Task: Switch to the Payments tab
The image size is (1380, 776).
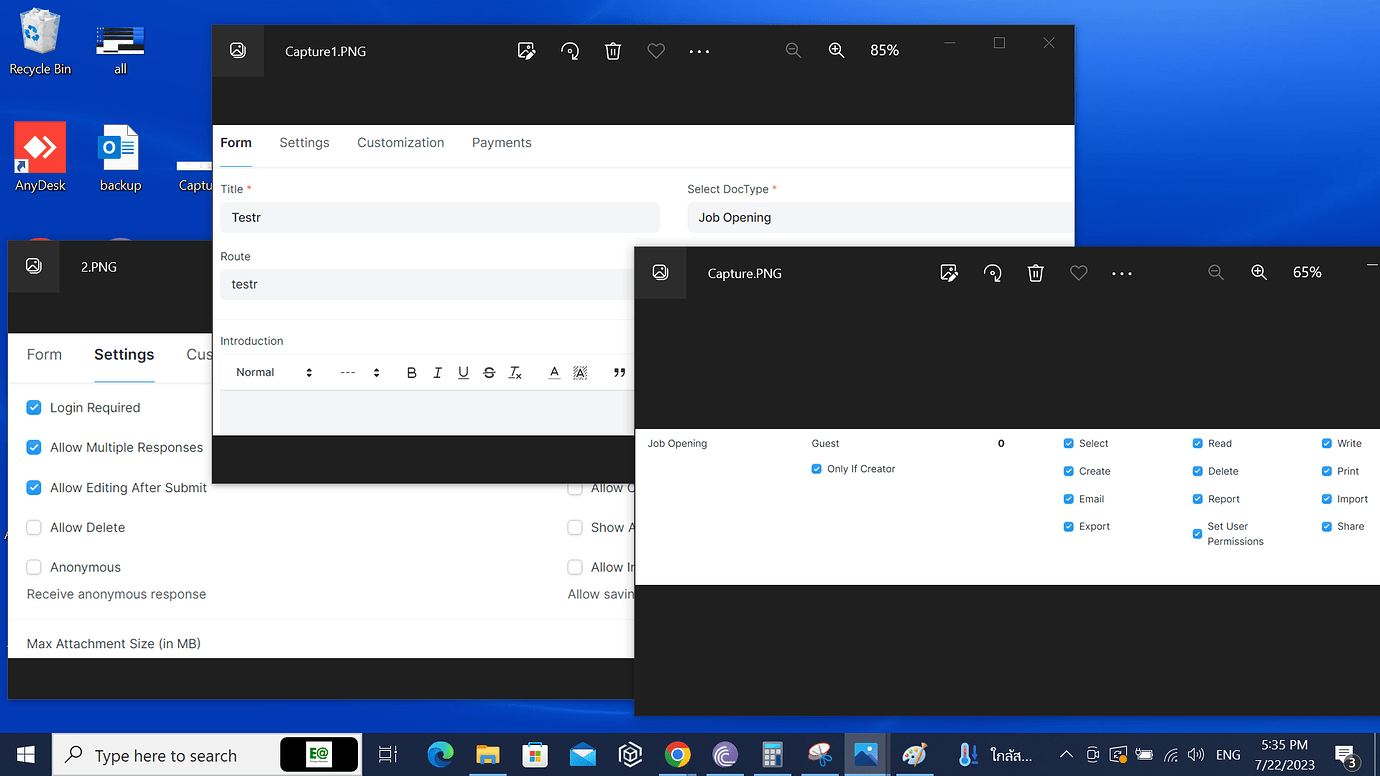Action: pyautogui.click(x=501, y=142)
